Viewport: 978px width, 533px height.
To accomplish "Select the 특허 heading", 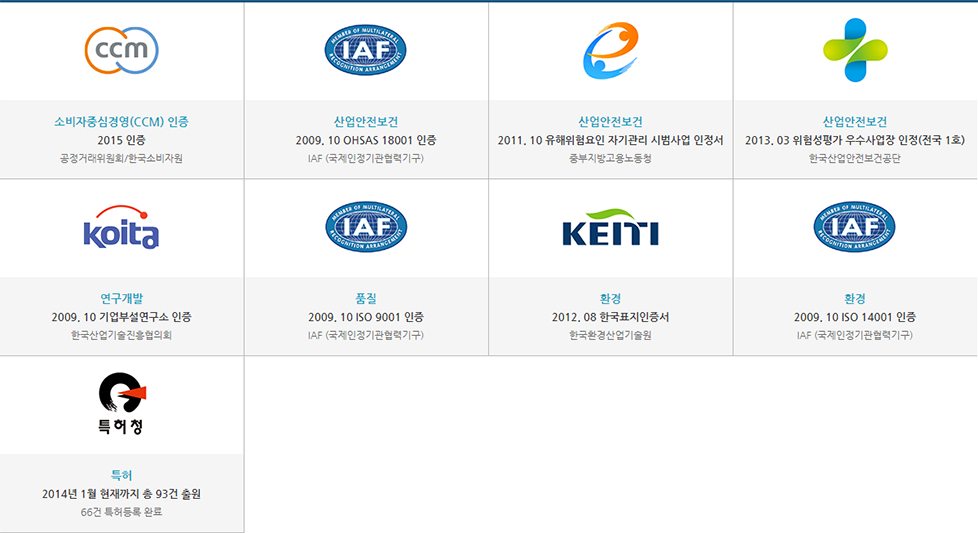I will 122,476.
